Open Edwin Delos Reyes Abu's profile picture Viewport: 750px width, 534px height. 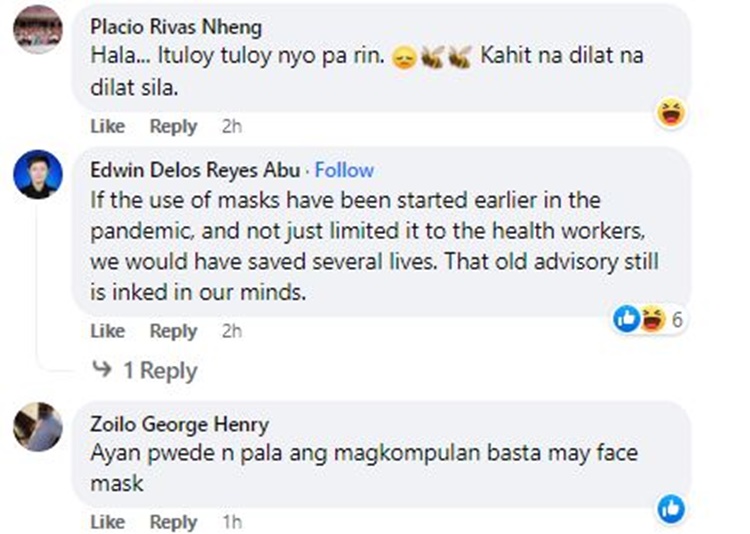[38, 175]
